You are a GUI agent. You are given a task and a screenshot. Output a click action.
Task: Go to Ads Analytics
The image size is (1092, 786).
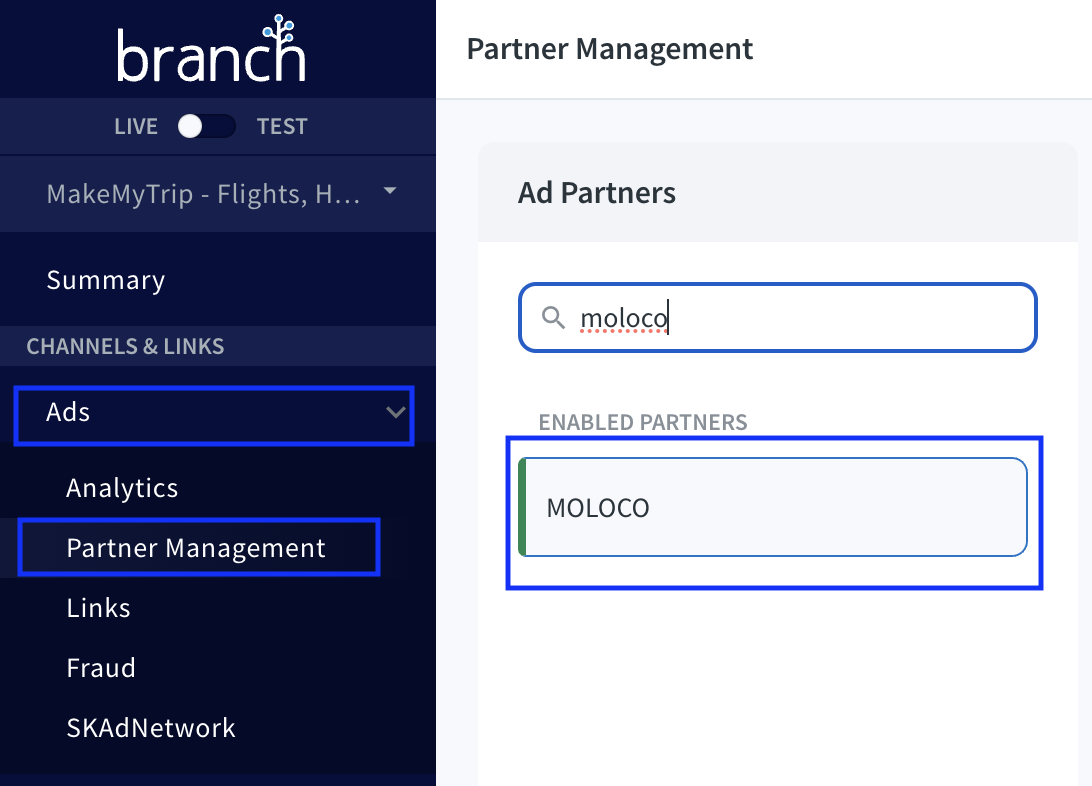pos(122,488)
